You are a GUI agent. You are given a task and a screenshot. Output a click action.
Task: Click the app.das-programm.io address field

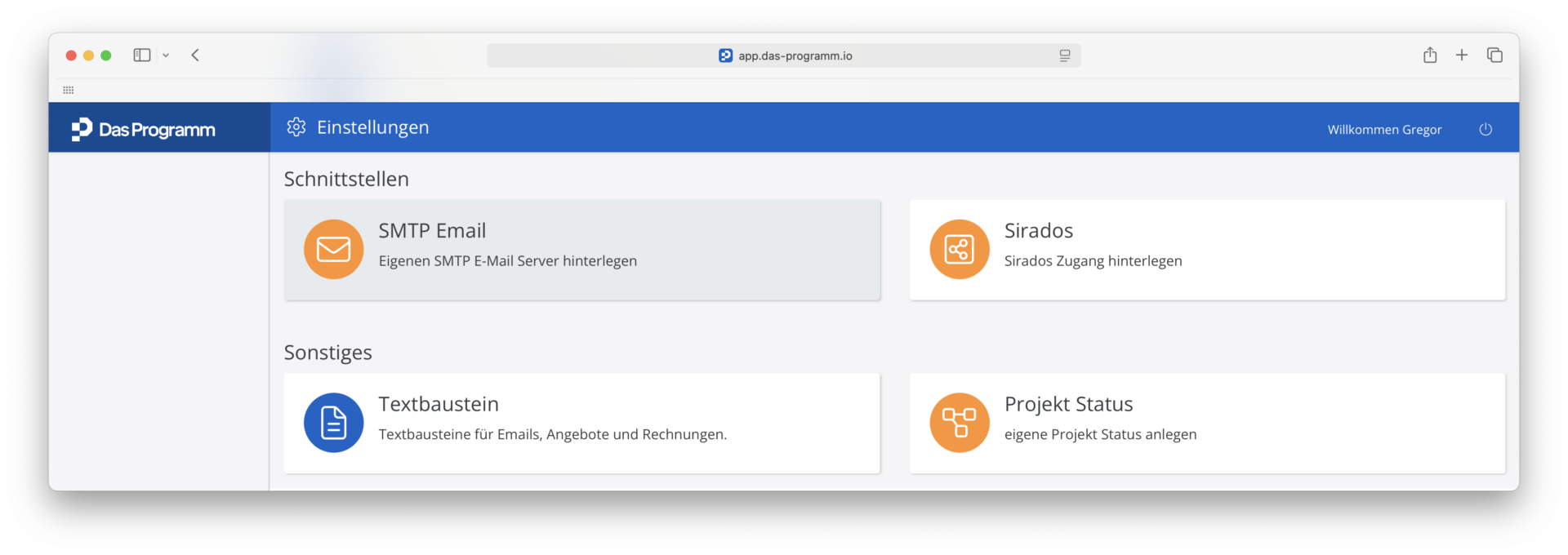click(784, 55)
